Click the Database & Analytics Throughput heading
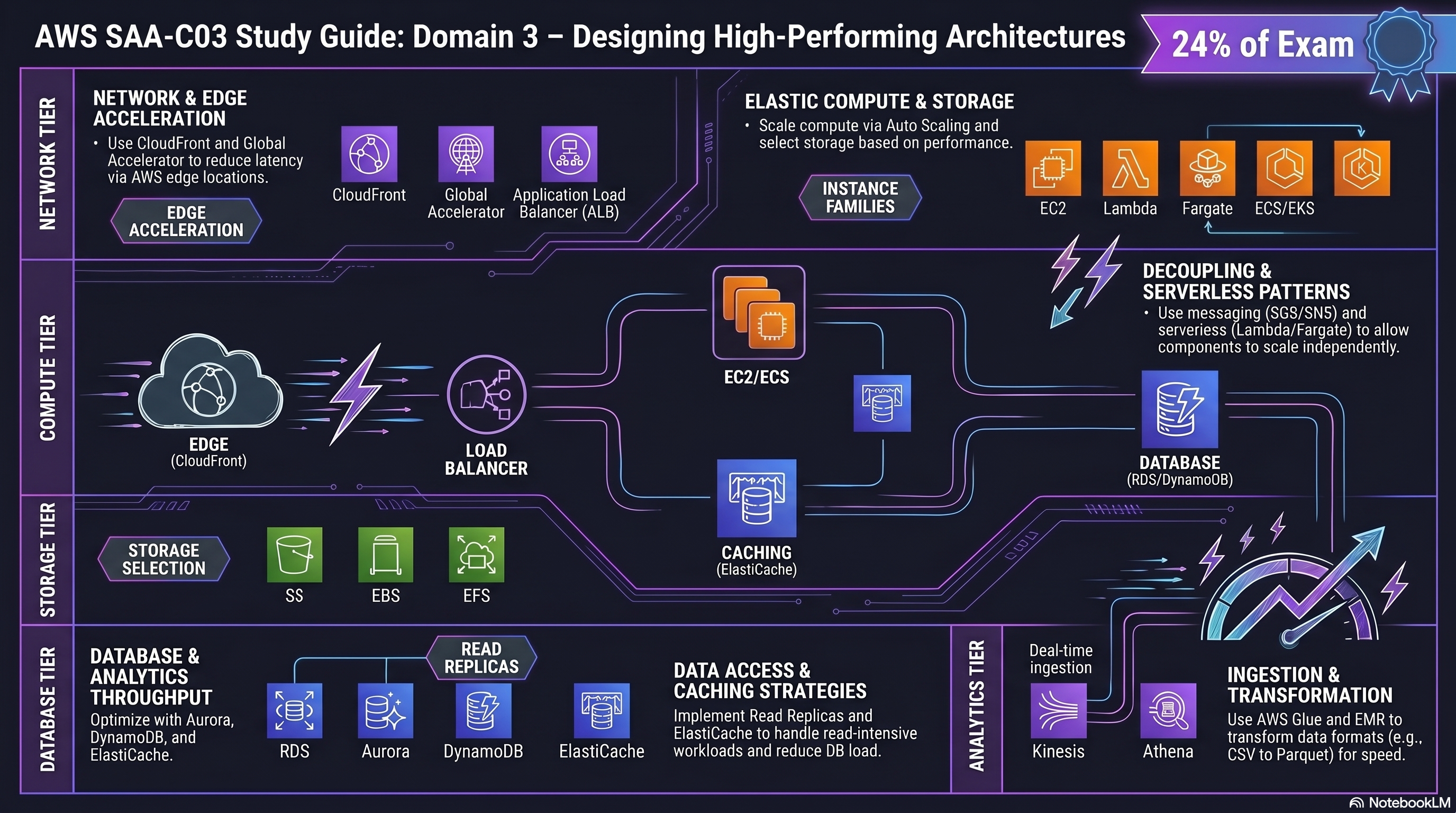 151,677
